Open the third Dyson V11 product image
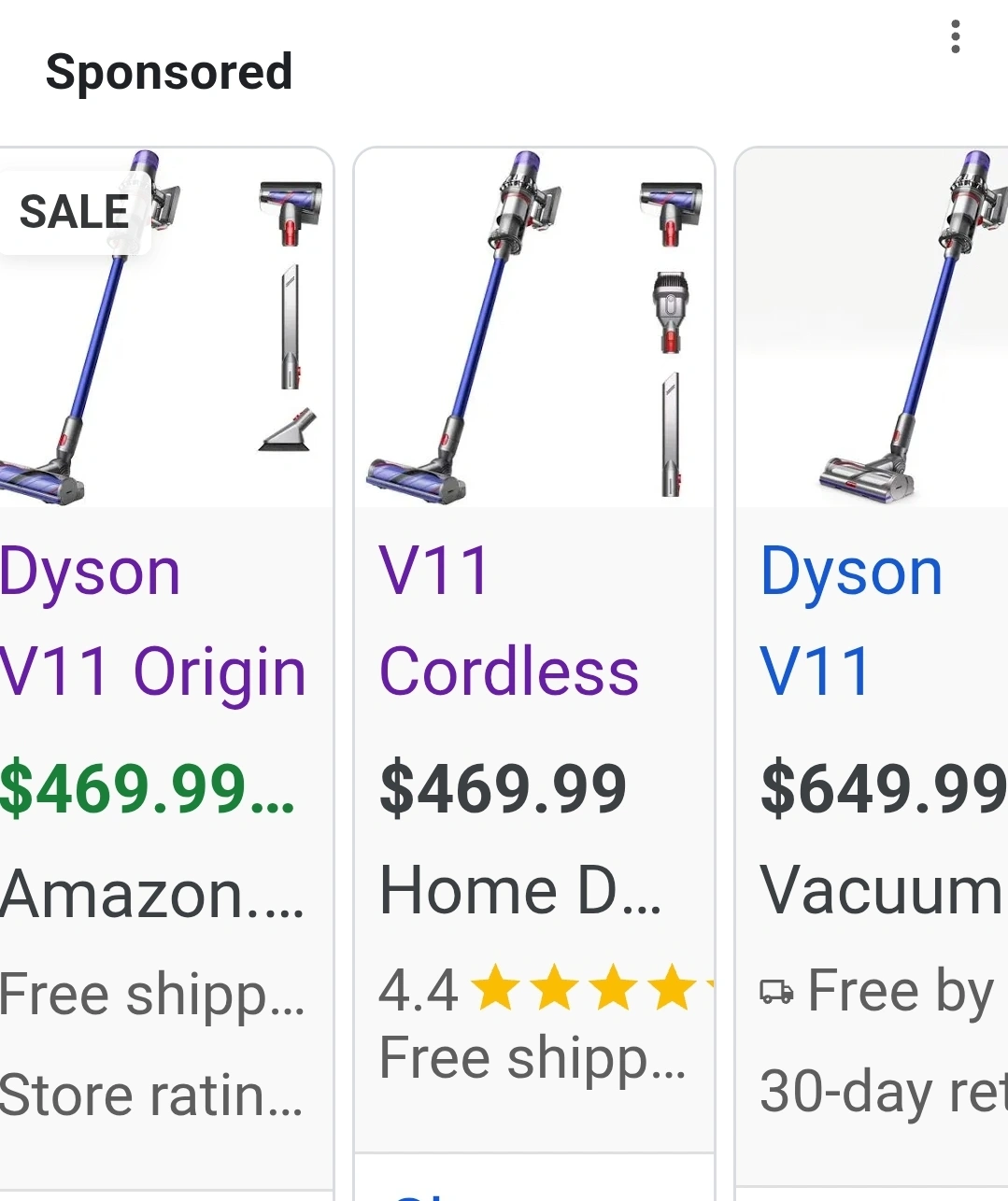 873,327
